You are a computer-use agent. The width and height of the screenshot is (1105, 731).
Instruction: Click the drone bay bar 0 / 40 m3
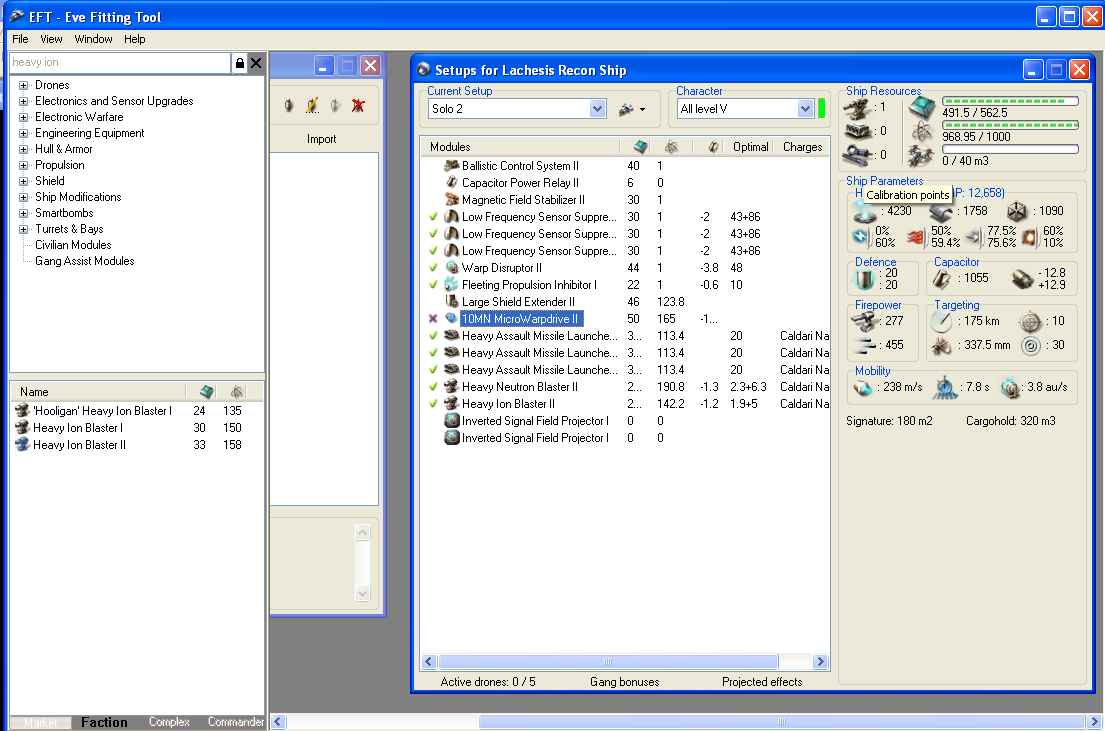pos(1010,149)
